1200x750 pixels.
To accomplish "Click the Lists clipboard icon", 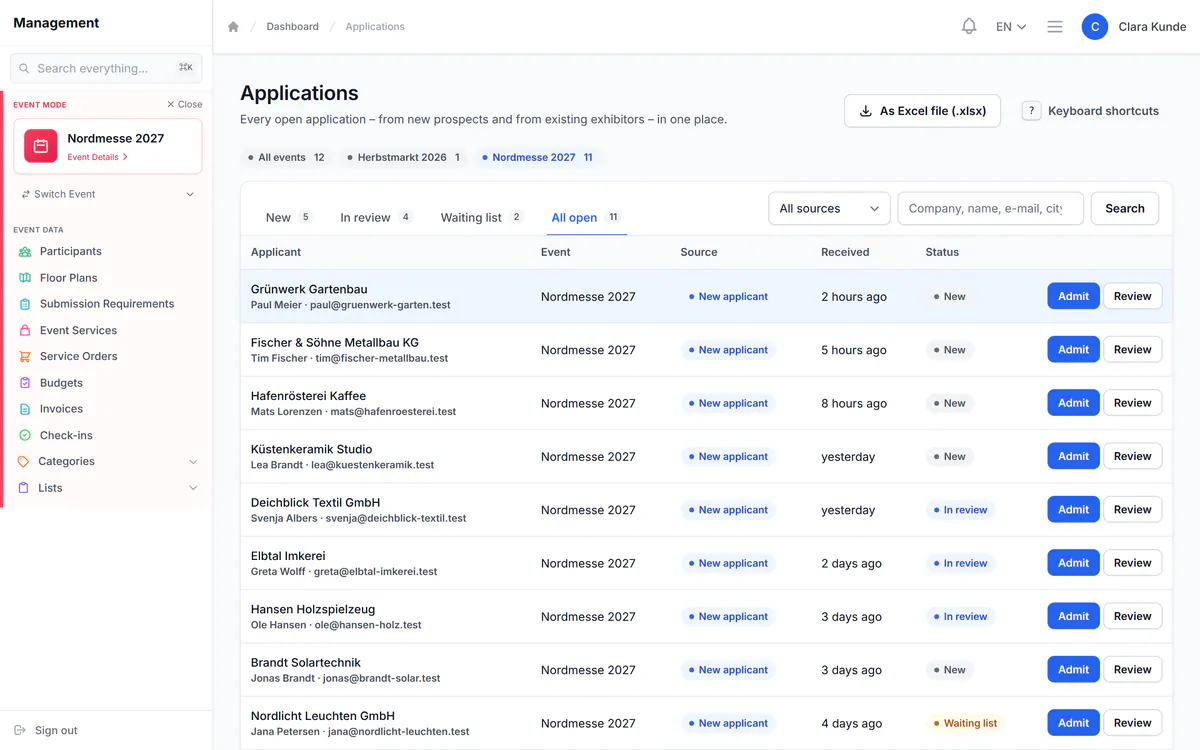I will (x=24, y=488).
